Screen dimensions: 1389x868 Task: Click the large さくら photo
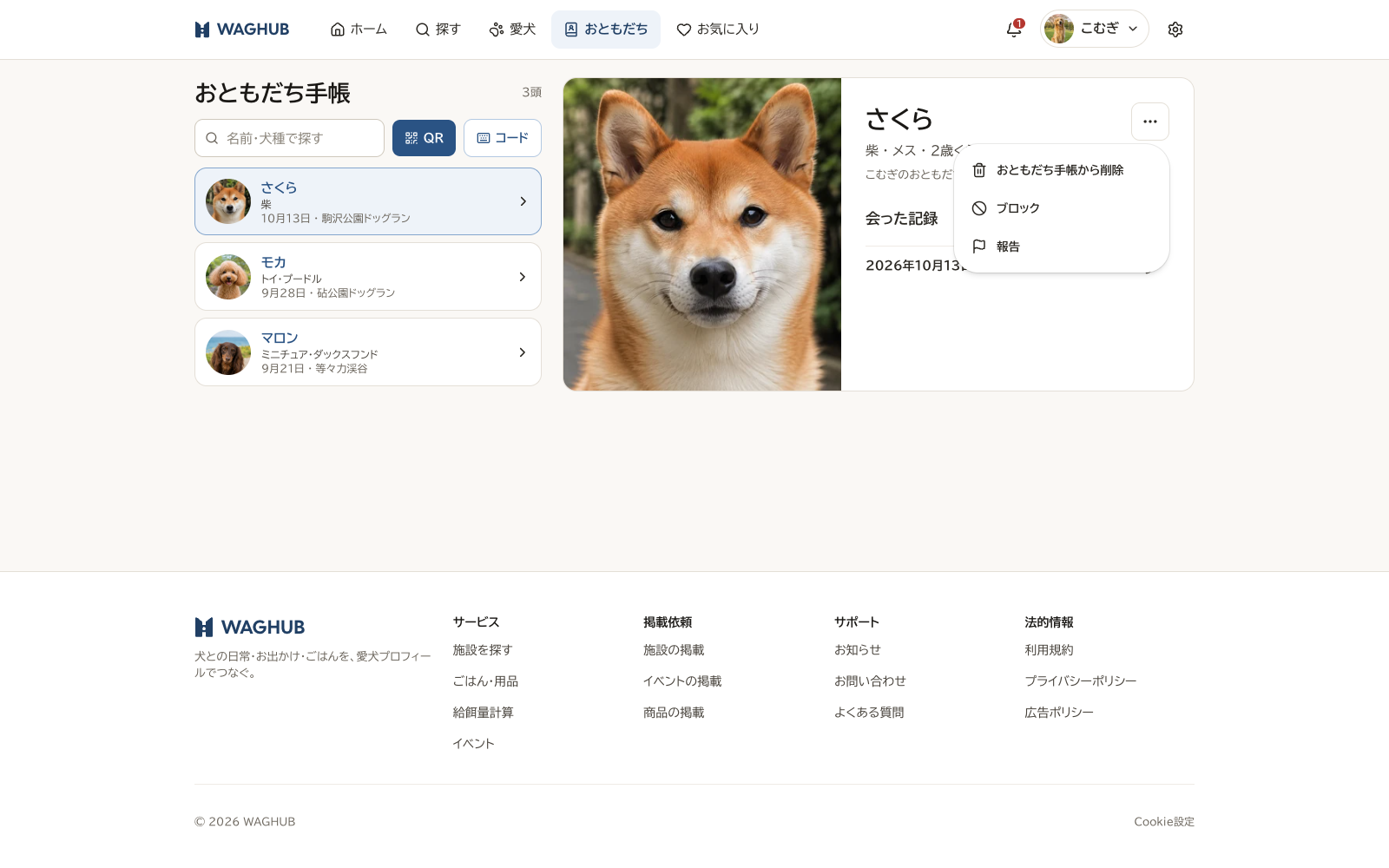702,234
